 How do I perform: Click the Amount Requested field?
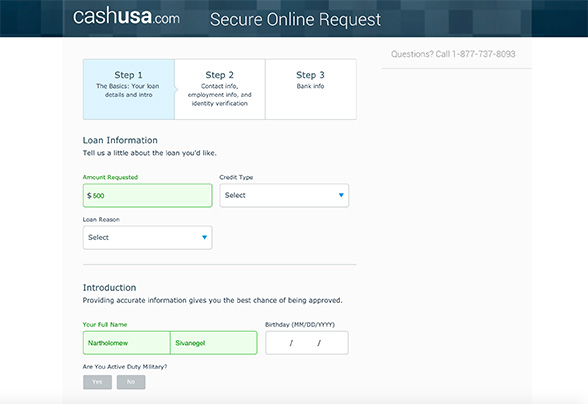(147, 195)
